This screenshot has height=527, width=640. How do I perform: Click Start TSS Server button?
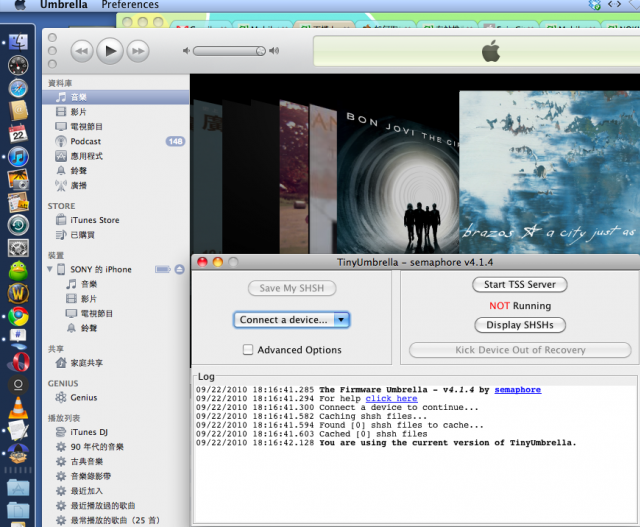tap(520, 285)
